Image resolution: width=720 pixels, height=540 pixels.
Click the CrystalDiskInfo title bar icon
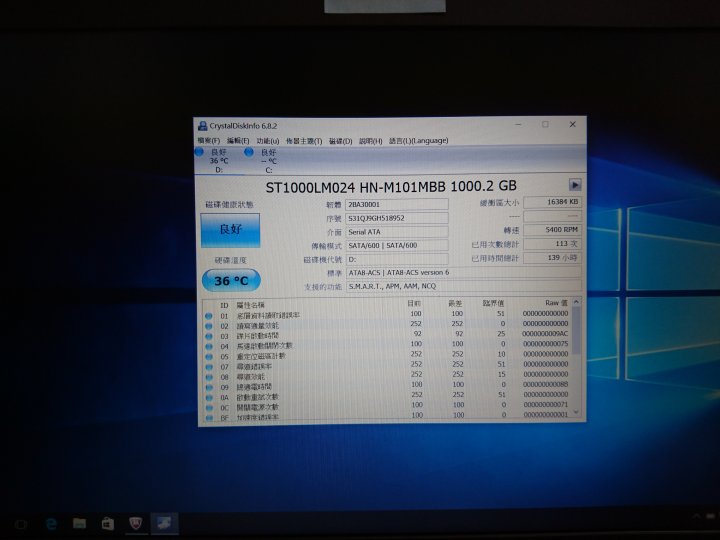tap(202, 126)
